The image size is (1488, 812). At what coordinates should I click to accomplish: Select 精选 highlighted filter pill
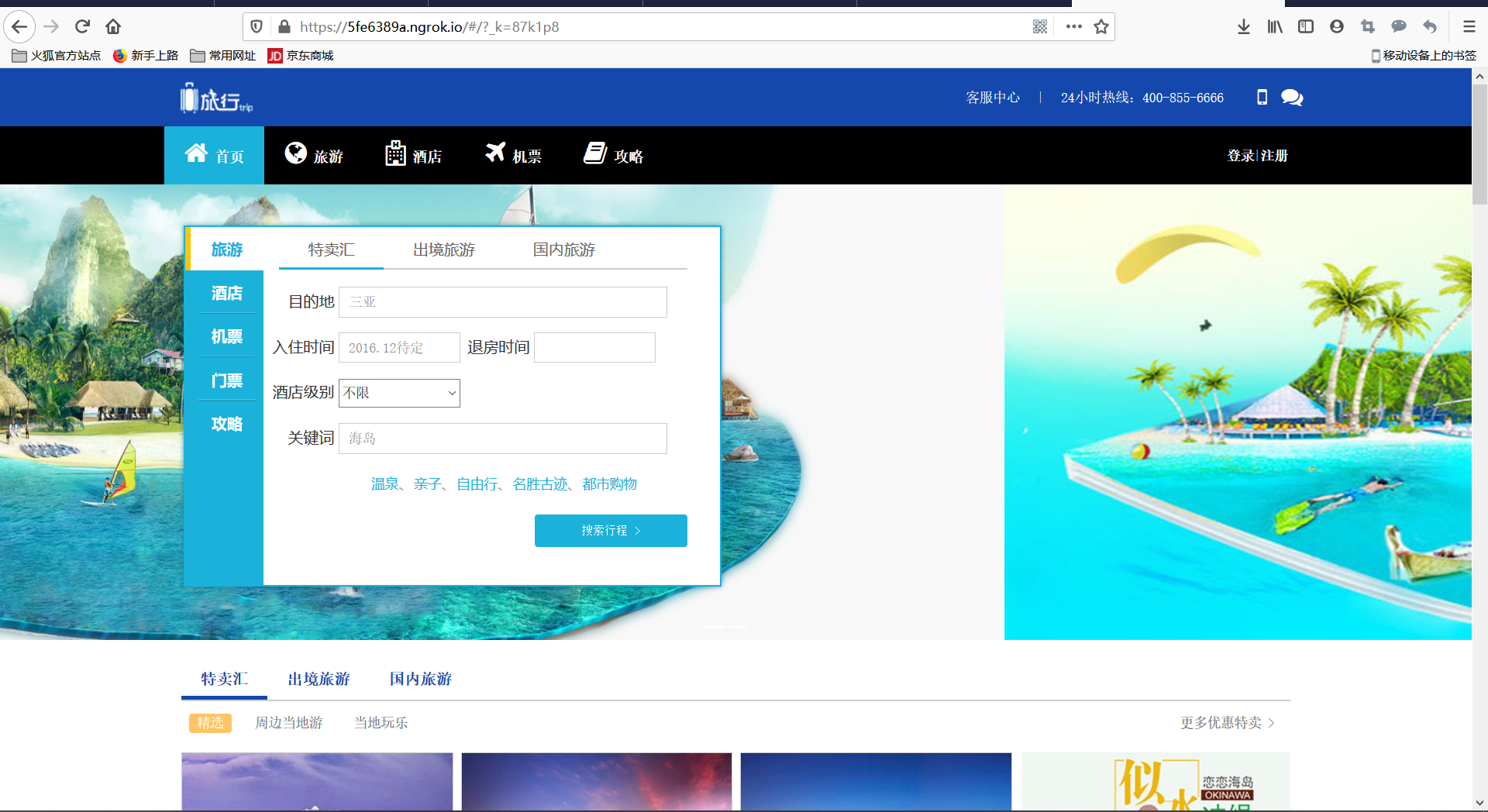click(209, 723)
